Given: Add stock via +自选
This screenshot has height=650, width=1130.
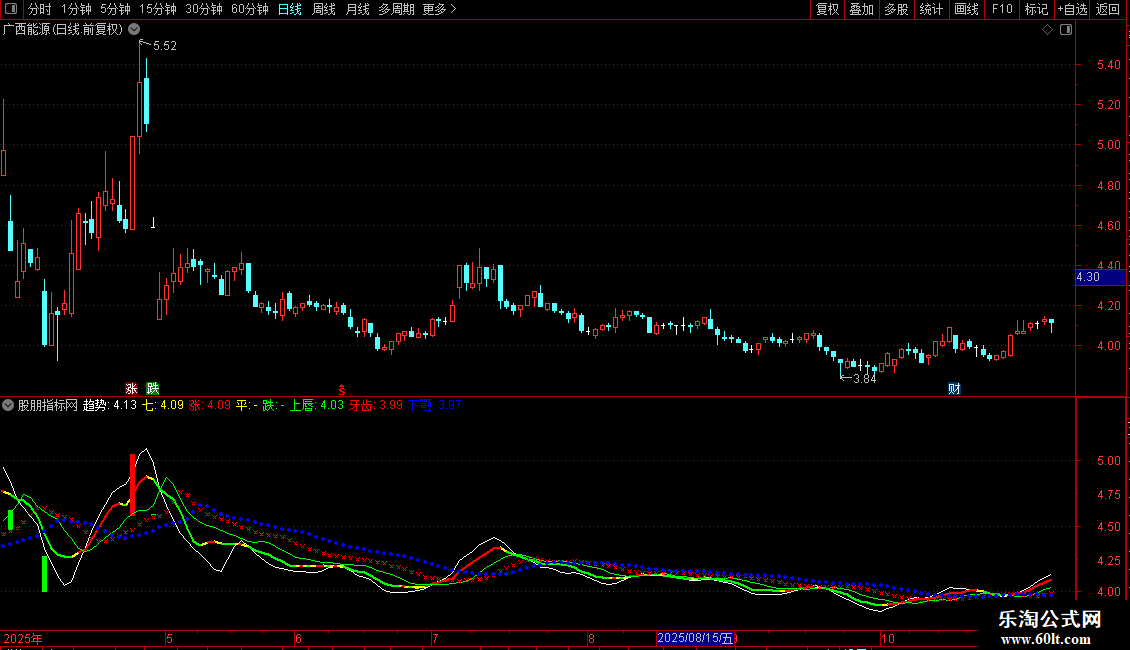Looking at the screenshot, I should [x=1072, y=9].
